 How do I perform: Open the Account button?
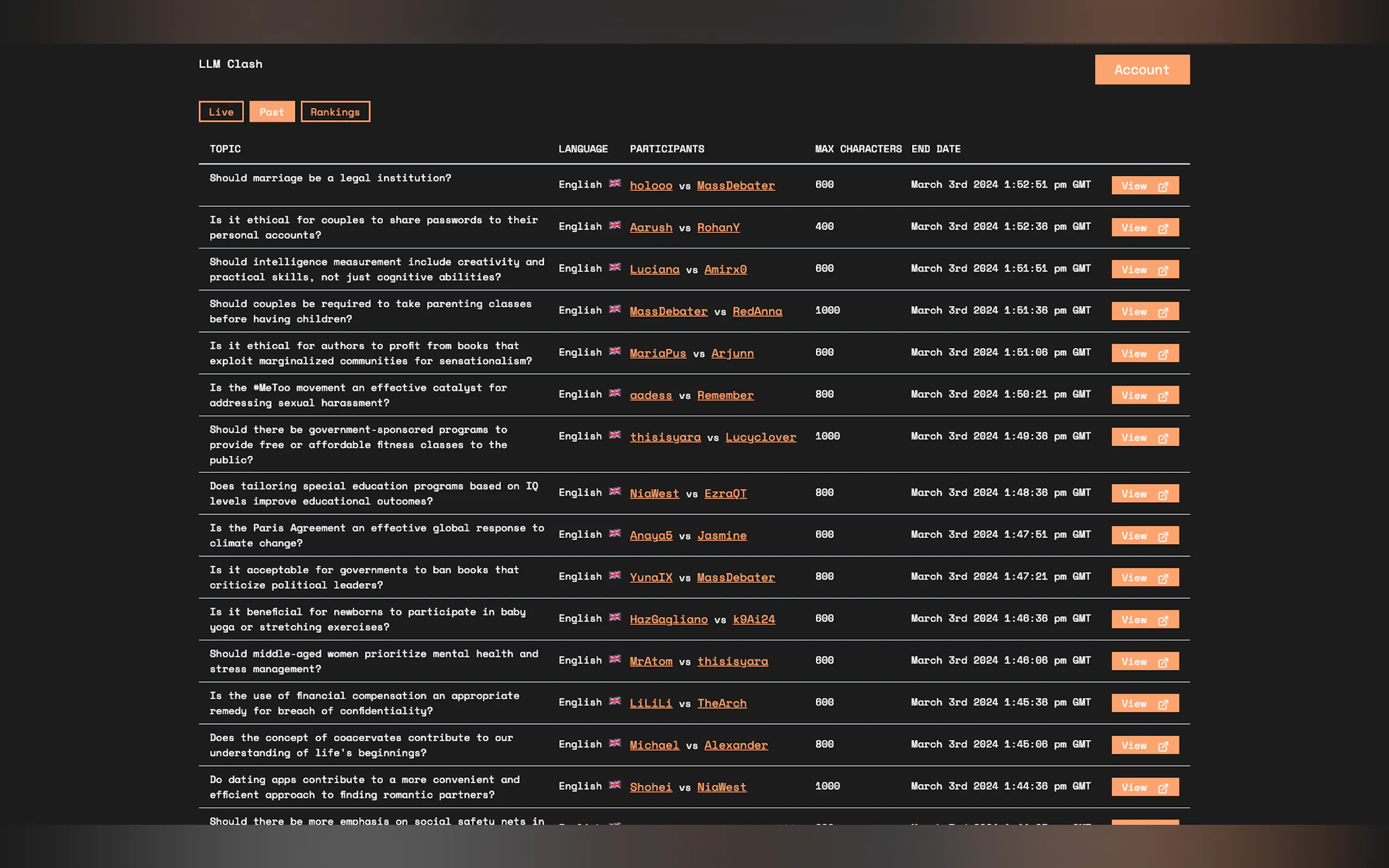click(x=1141, y=69)
